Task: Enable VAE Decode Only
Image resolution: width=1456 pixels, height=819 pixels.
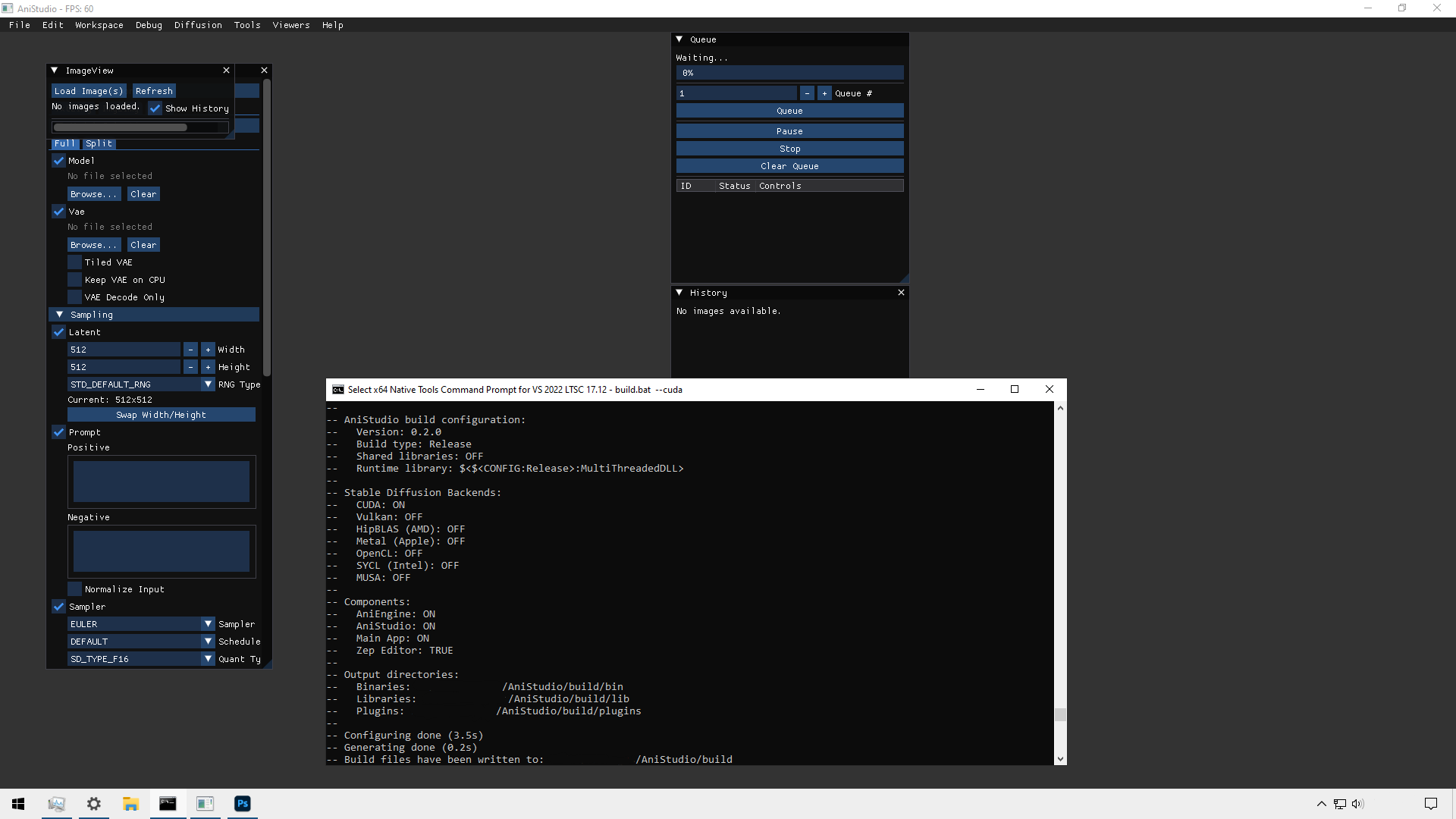Action: [x=74, y=297]
